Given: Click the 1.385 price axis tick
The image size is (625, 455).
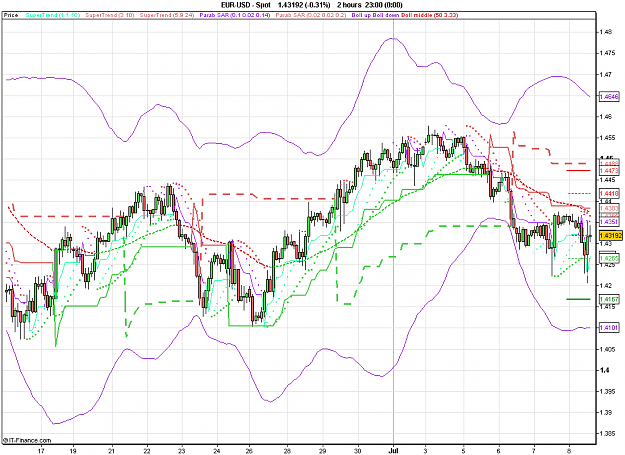Looking at the screenshot, I should click(x=607, y=433).
